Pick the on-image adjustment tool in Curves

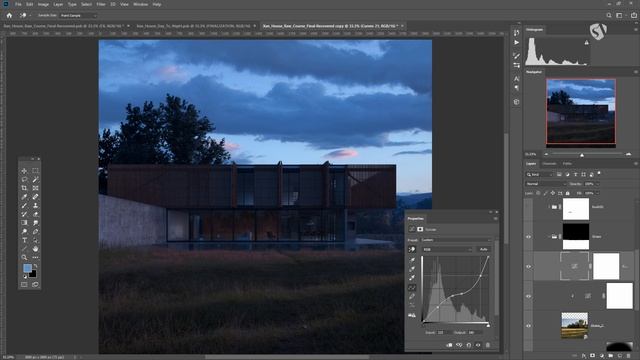point(412,249)
